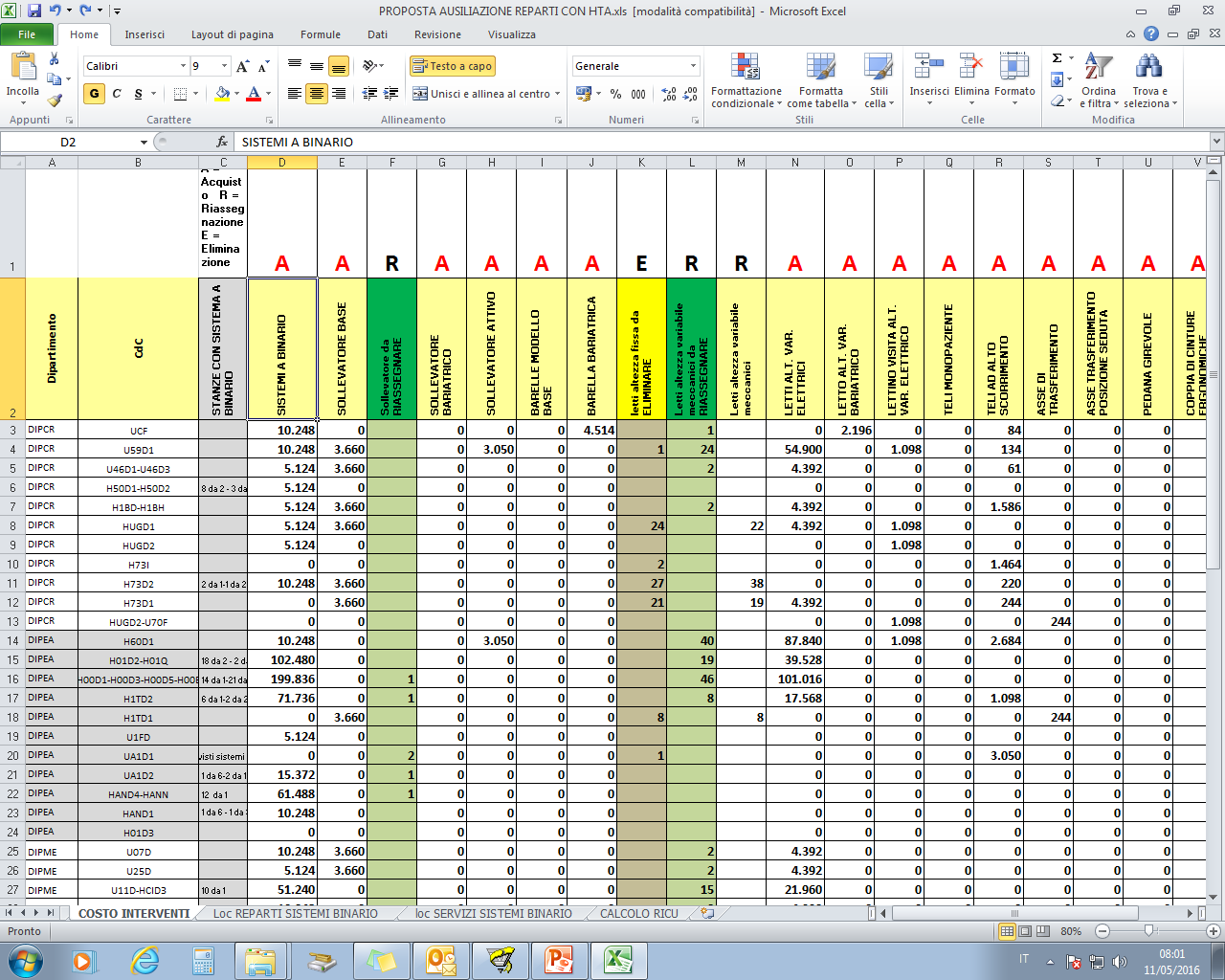Click the increase decimals icon
The height and width of the screenshot is (980, 1225).
[669, 94]
